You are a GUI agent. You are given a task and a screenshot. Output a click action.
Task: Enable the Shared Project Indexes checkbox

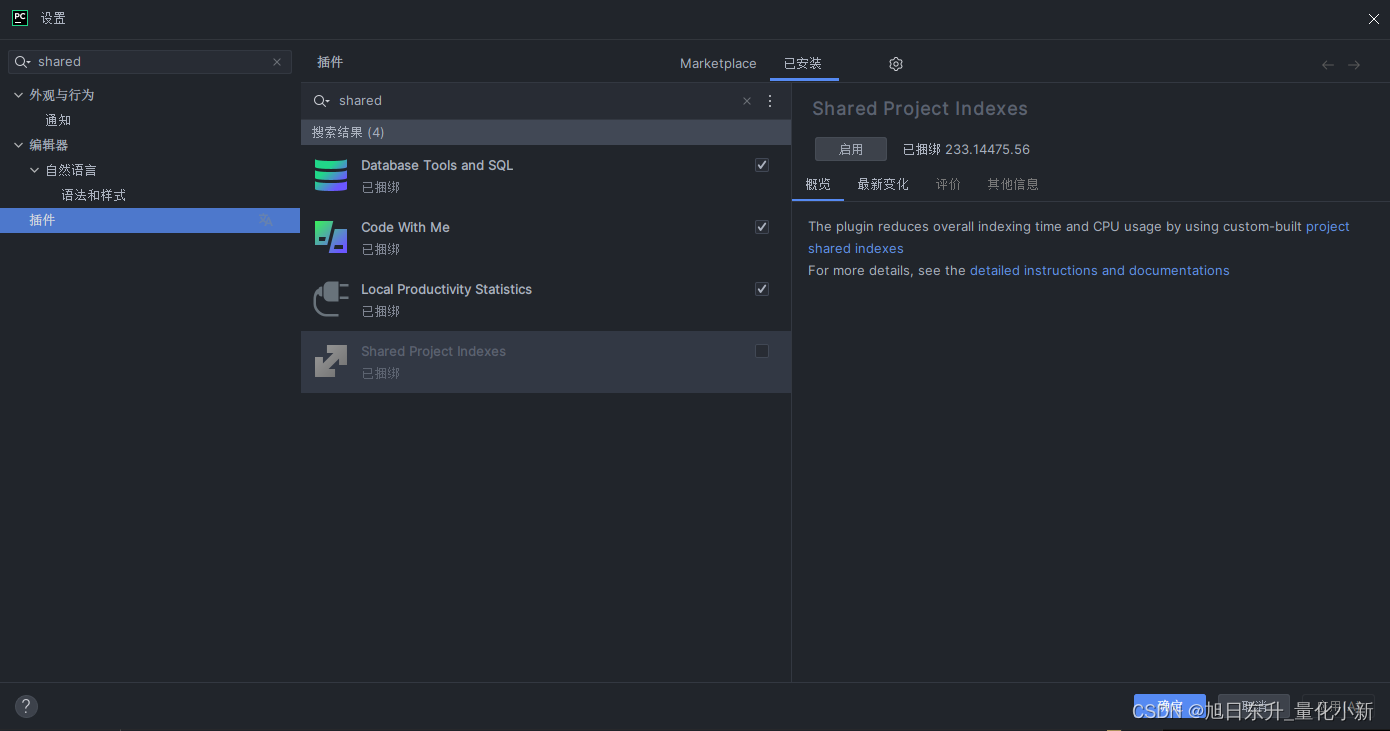(762, 351)
